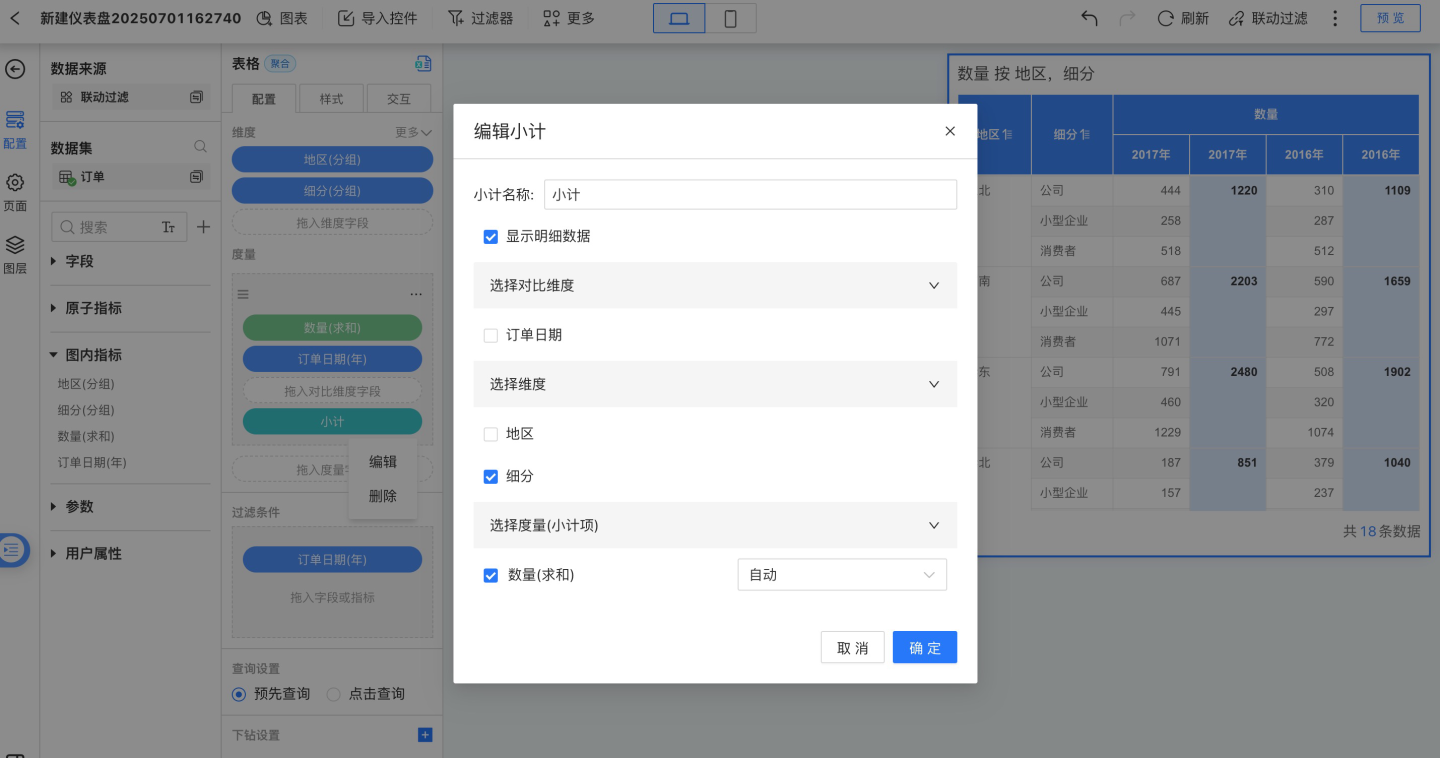
Task: Click the back arrow beside dashboard title
Action: coord(15,18)
